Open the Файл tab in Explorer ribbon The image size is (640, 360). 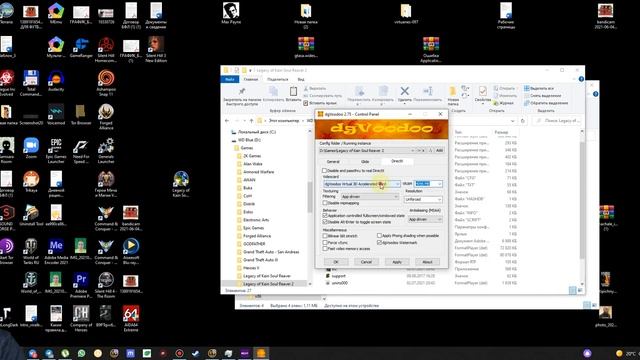[230, 79]
